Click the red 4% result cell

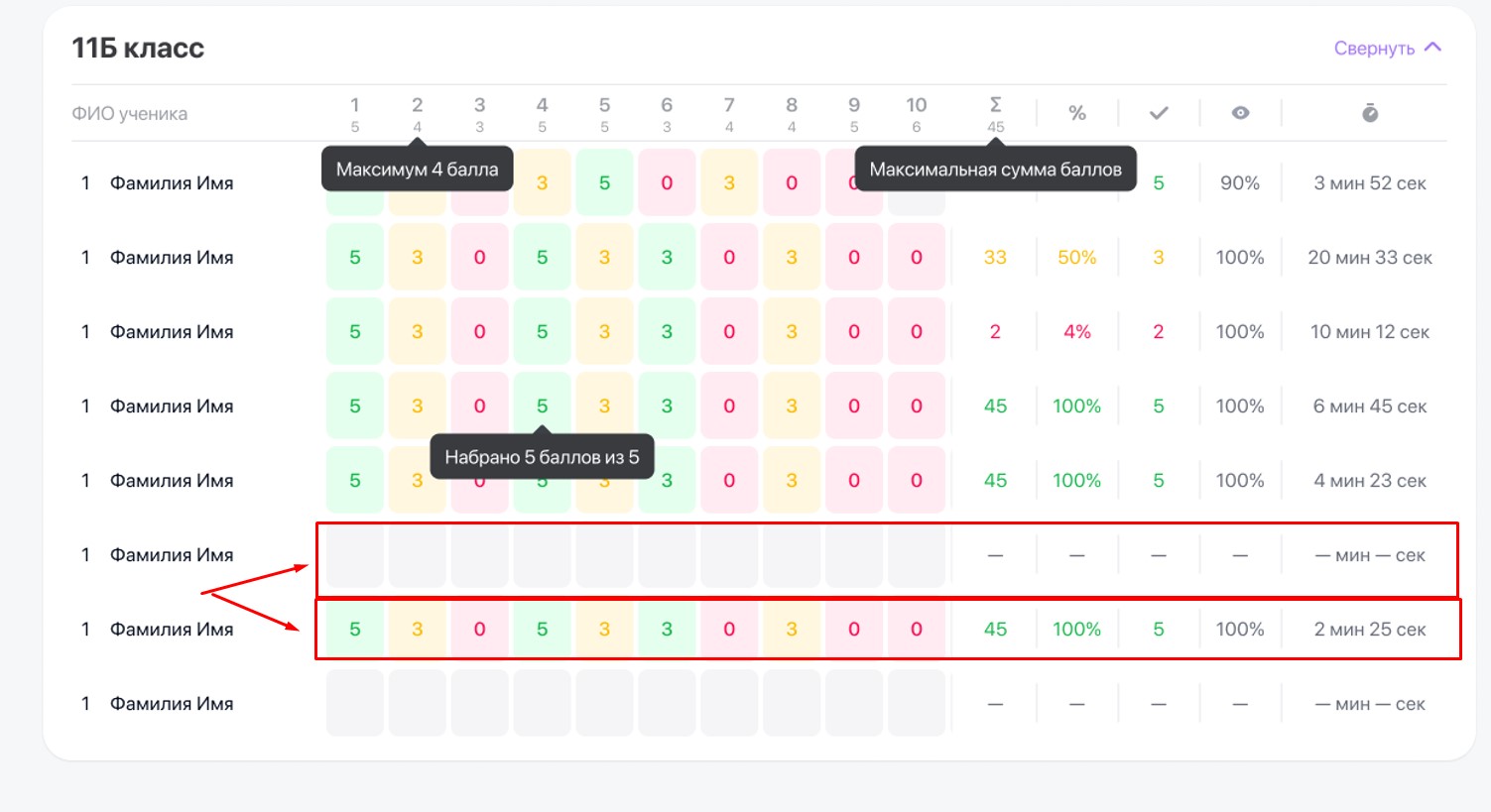[x=1077, y=332]
